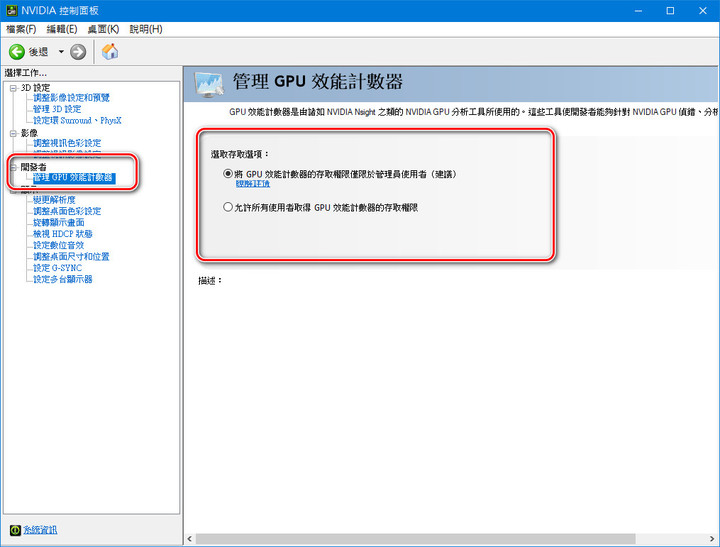Select 管理 GPU 效能計數器 tree item
This screenshot has height=547, width=720.
click(73, 178)
